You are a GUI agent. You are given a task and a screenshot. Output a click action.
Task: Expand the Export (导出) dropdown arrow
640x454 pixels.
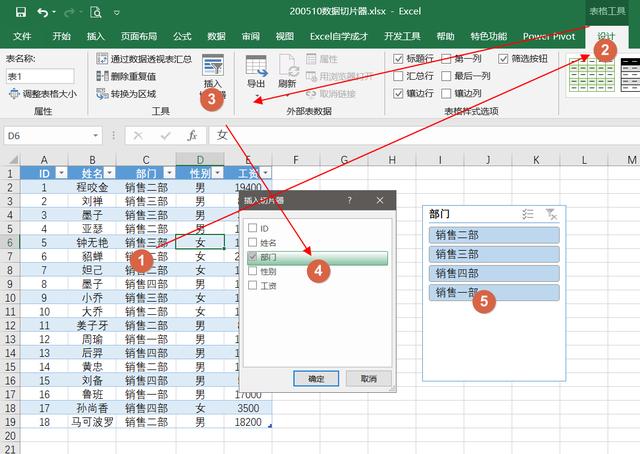coord(257,97)
